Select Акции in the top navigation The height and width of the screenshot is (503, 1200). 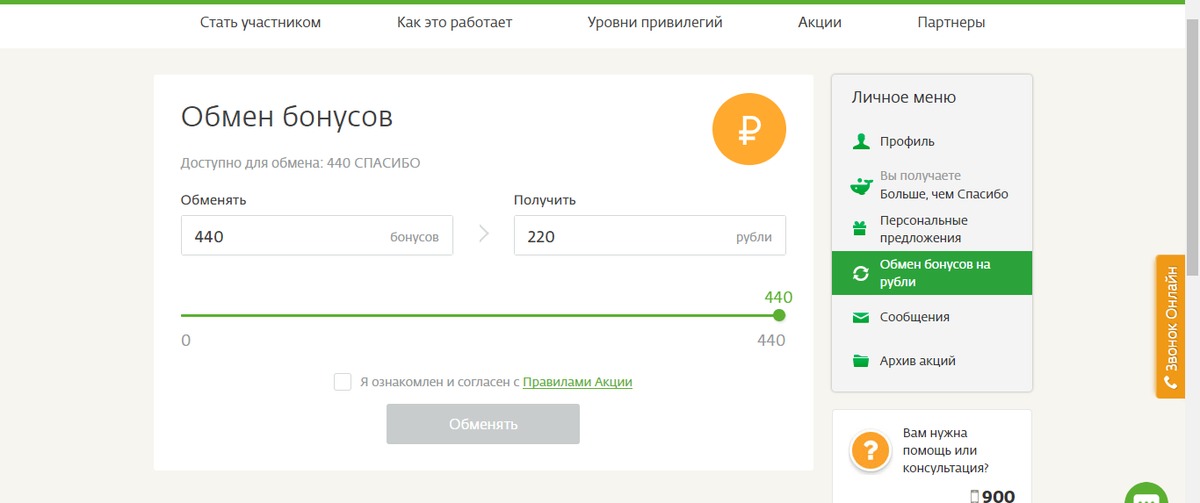[819, 22]
